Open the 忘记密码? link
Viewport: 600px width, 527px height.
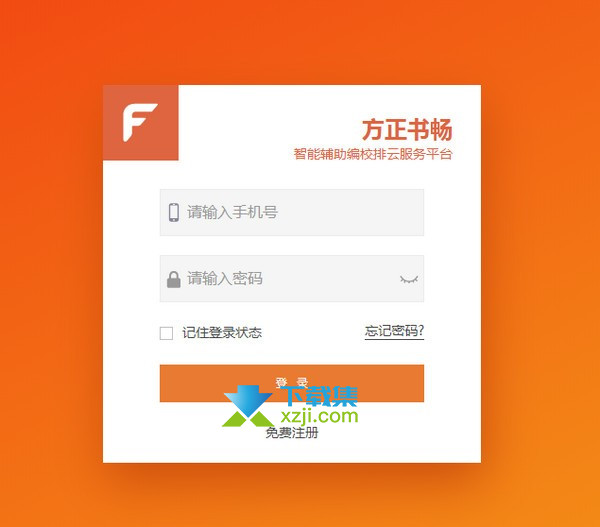(394, 331)
